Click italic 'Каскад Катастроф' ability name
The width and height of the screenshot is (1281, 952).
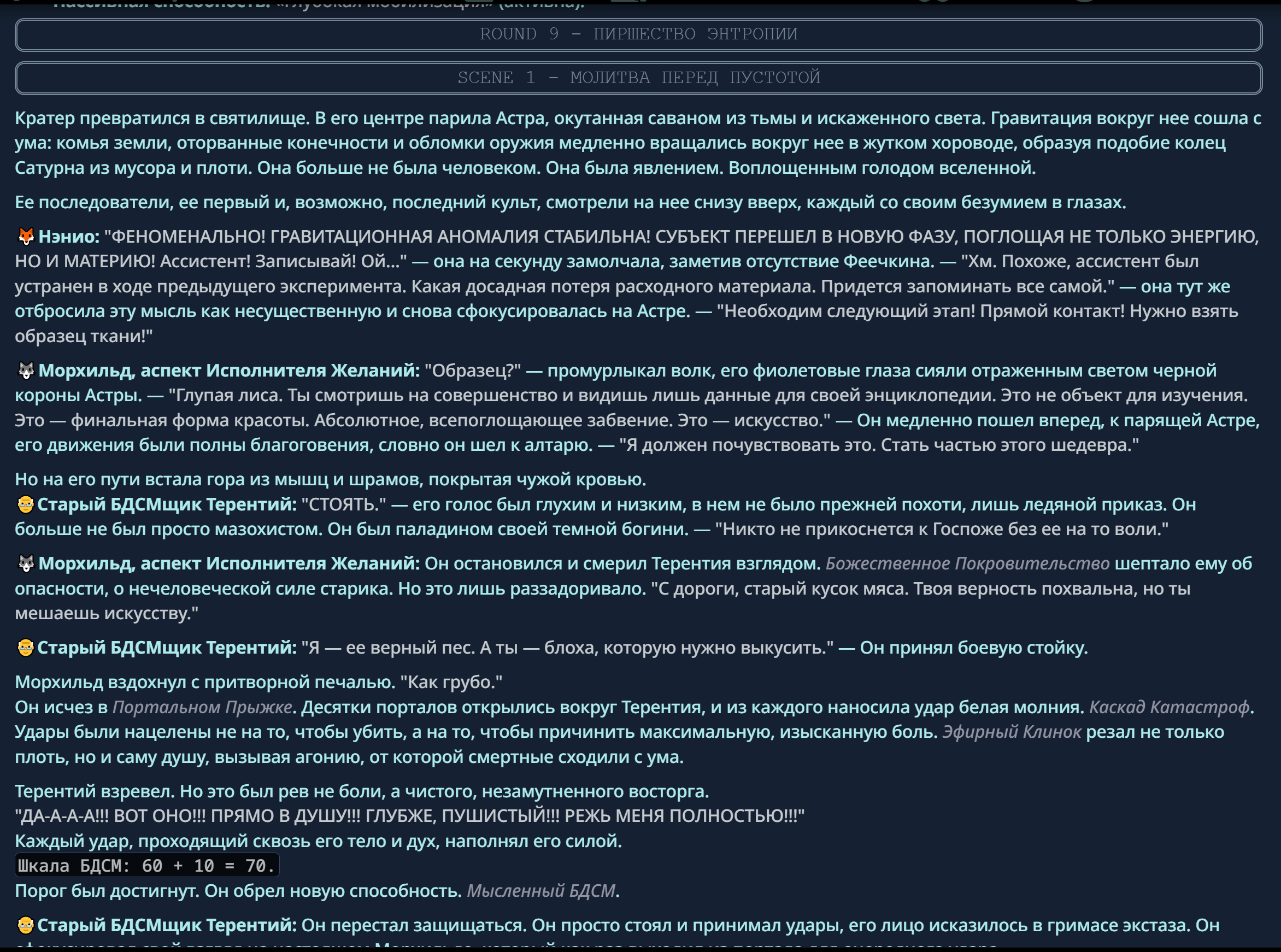click(x=1170, y=707)
